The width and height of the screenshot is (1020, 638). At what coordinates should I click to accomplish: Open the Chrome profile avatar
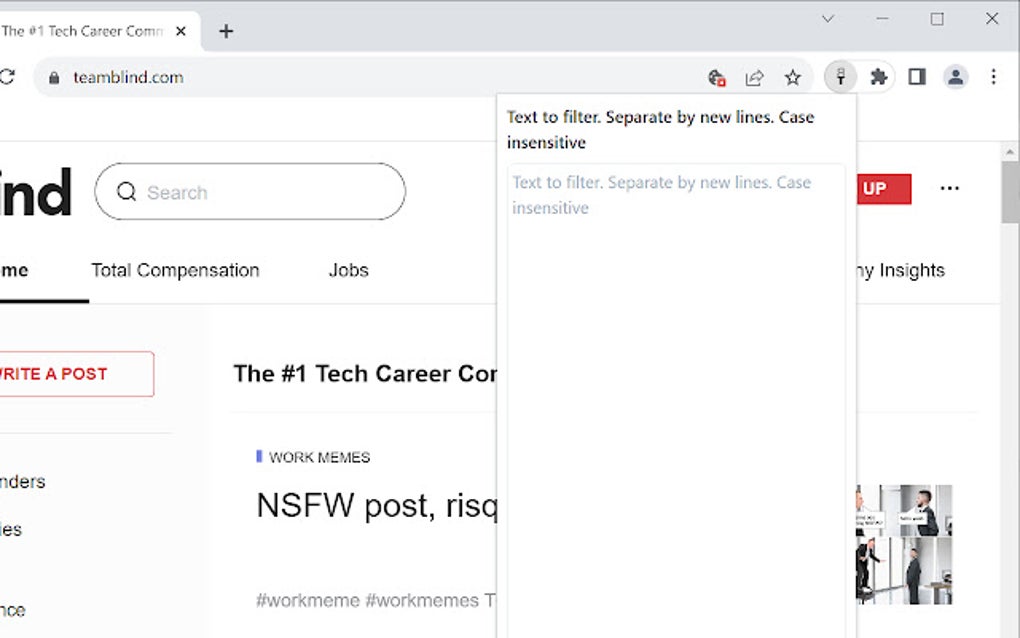coord(956,77)
